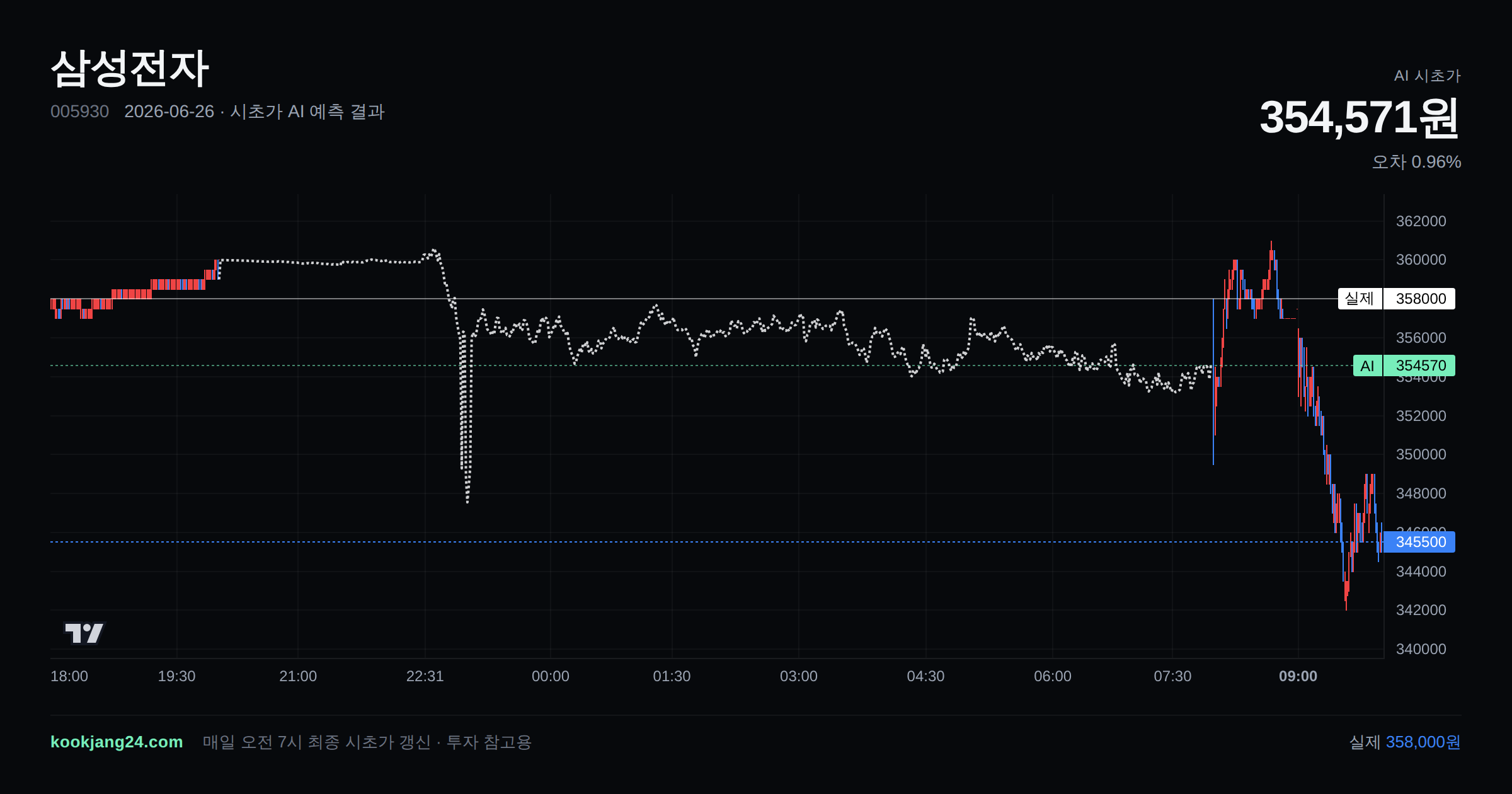
Task: Click the 06:00 time axis label
Action: 1053,676
